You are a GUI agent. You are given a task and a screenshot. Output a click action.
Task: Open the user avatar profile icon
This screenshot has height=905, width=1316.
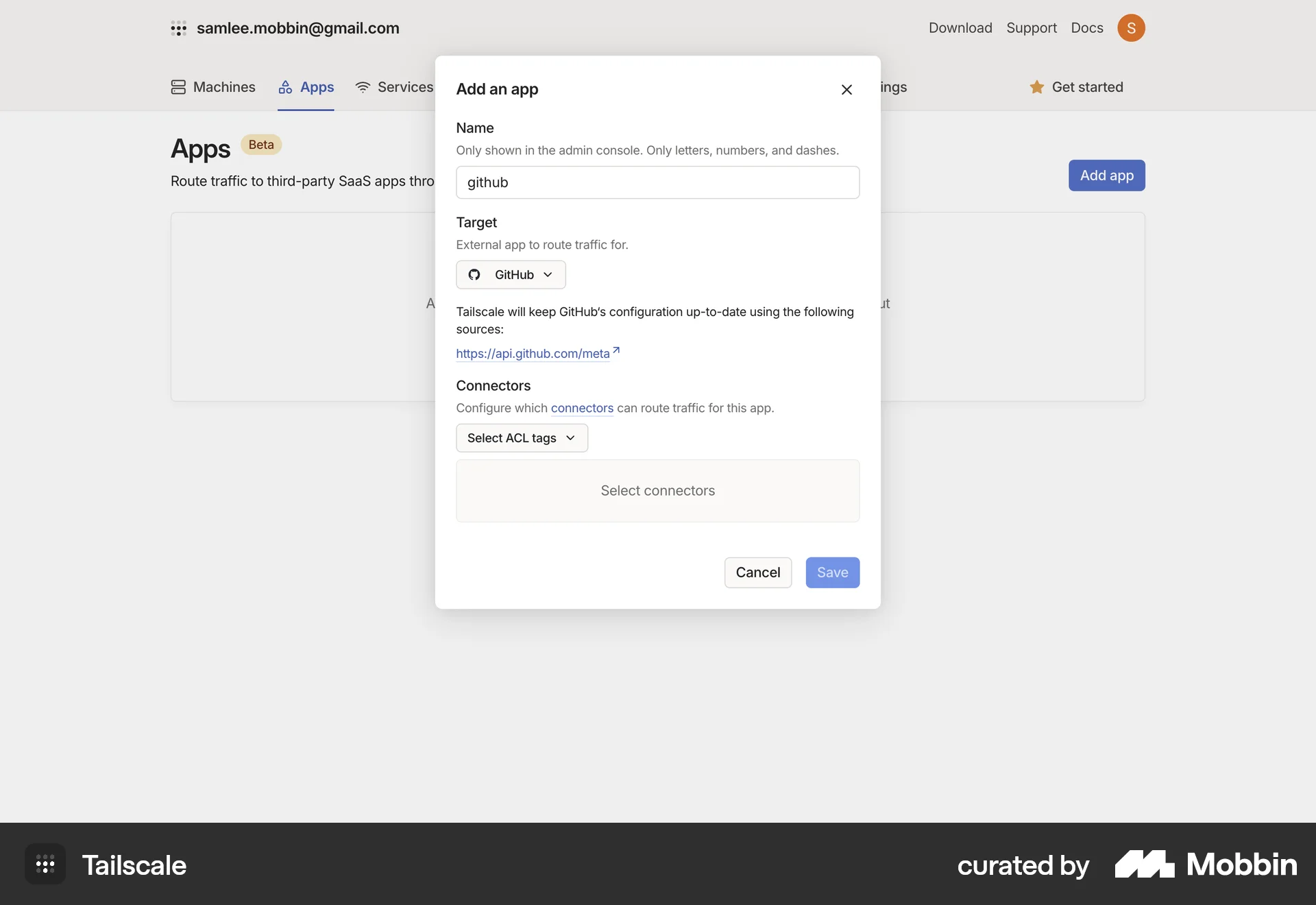[1132, 28]
